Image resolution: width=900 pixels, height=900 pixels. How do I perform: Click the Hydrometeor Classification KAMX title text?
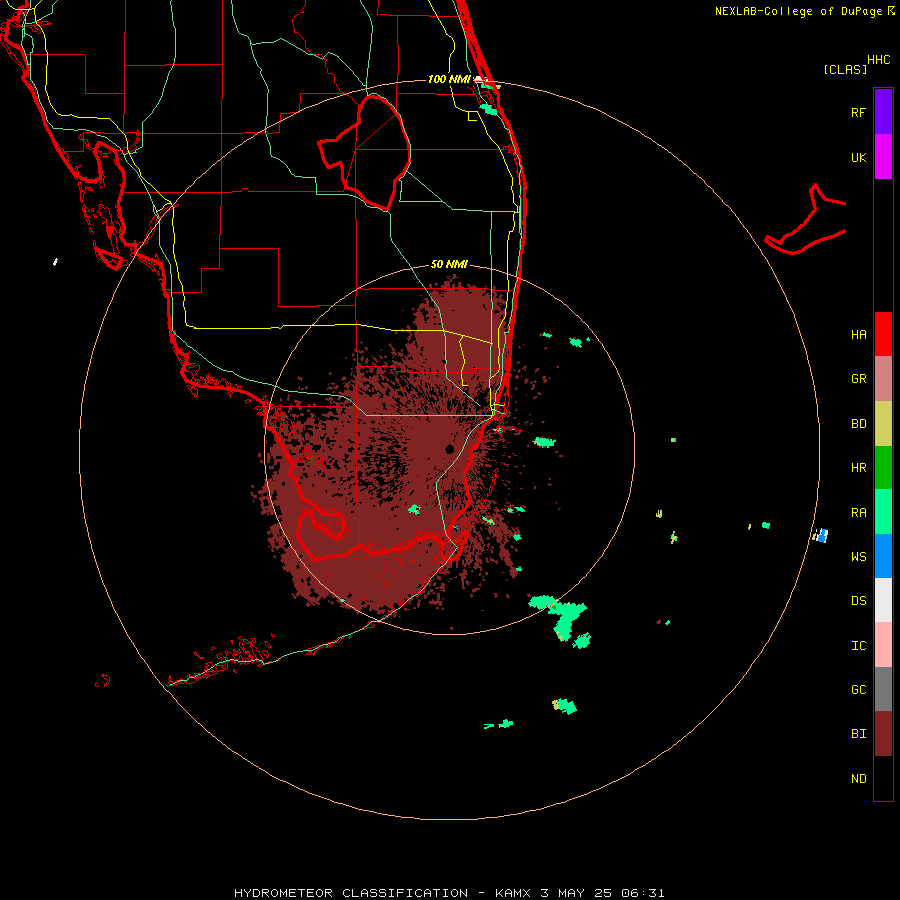[449, 893]
